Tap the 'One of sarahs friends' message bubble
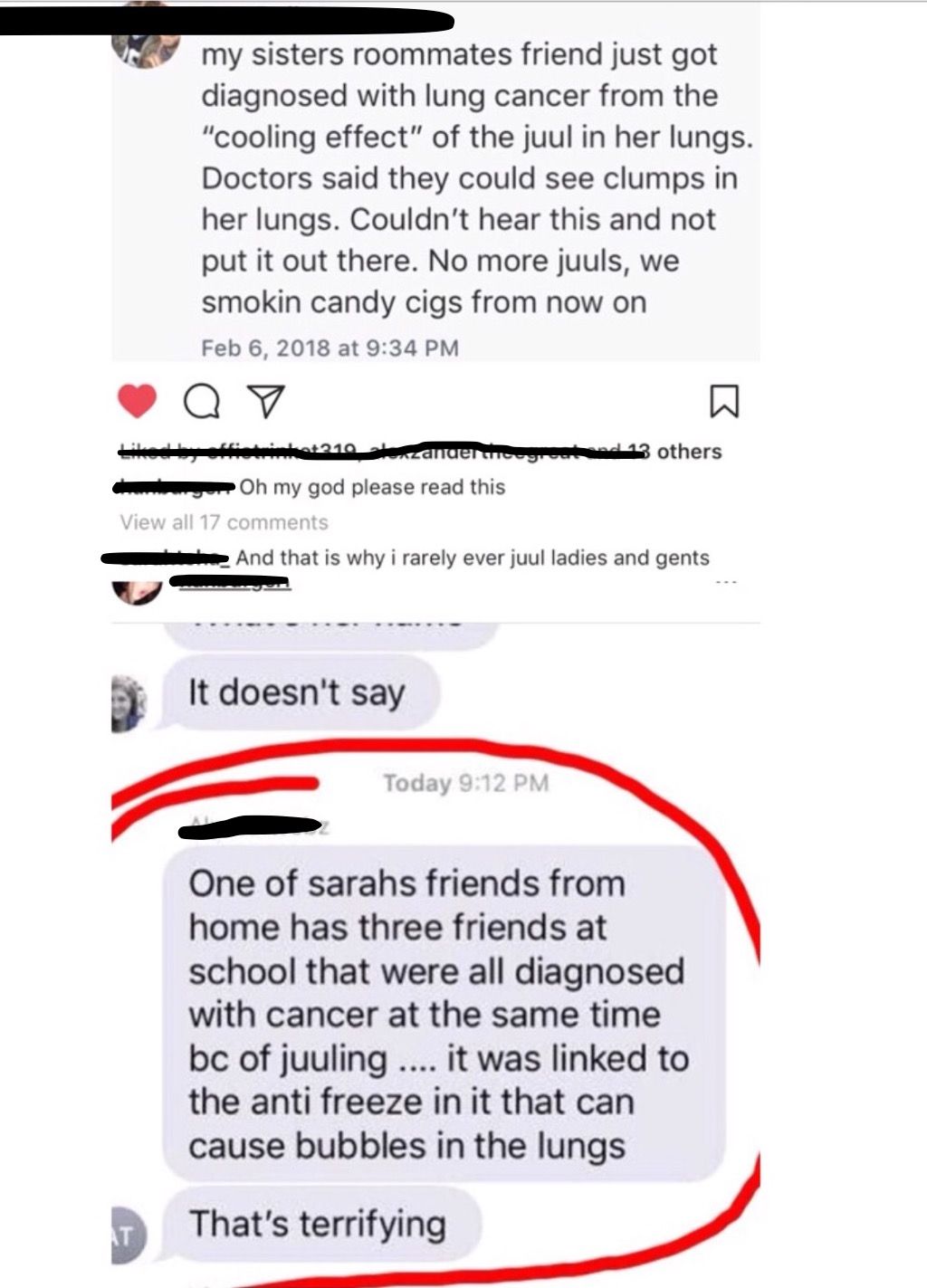The width and height of the screenshot is (927, 1288). tap(443, 1014)
